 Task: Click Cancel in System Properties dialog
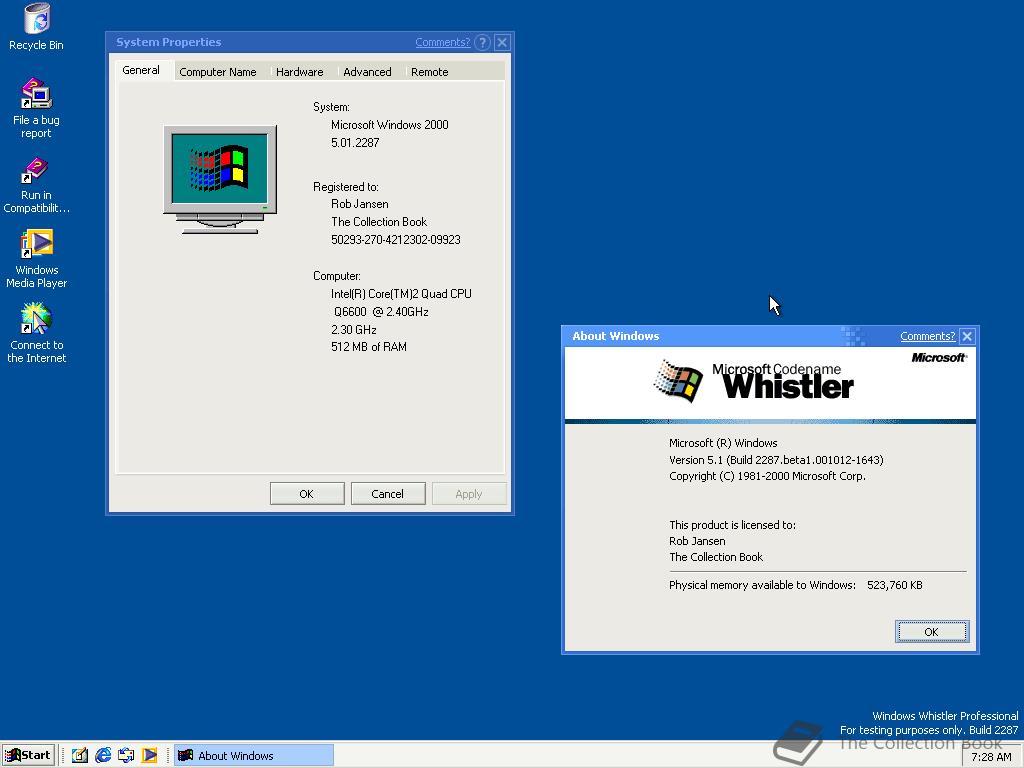coord(388,494)
